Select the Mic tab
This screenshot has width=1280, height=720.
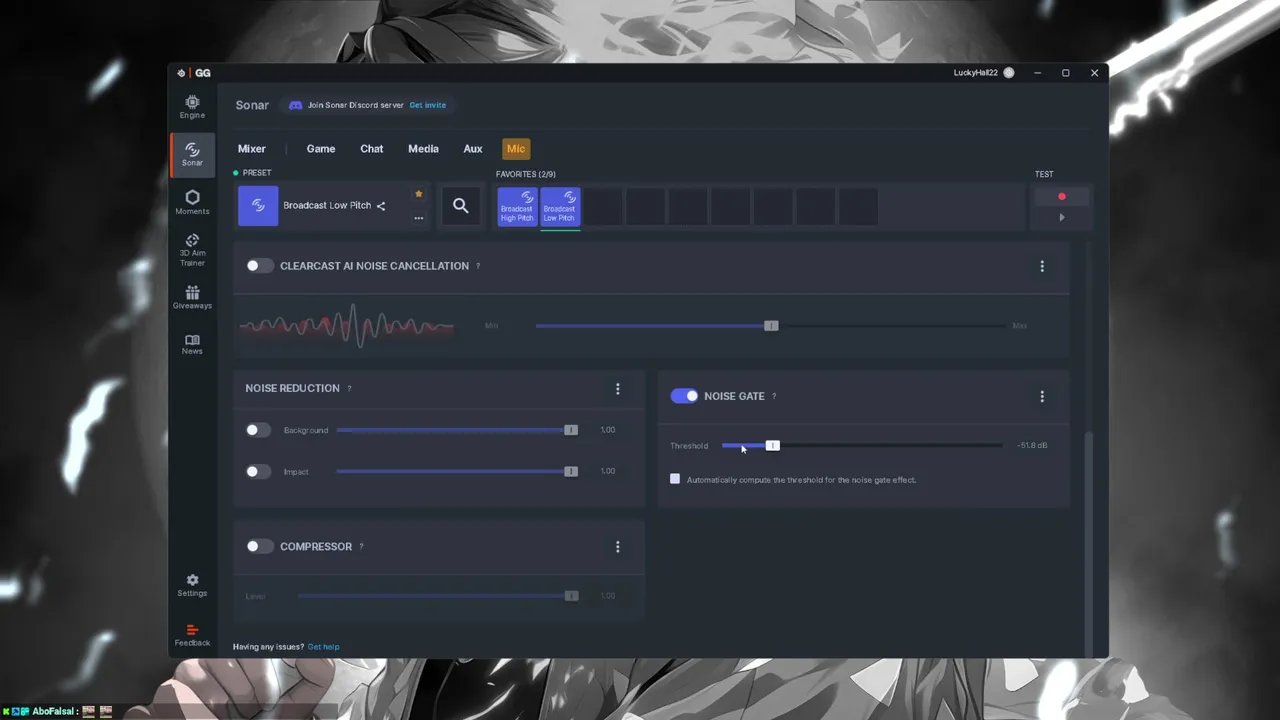pyautogui.click(x=516, y=149)
